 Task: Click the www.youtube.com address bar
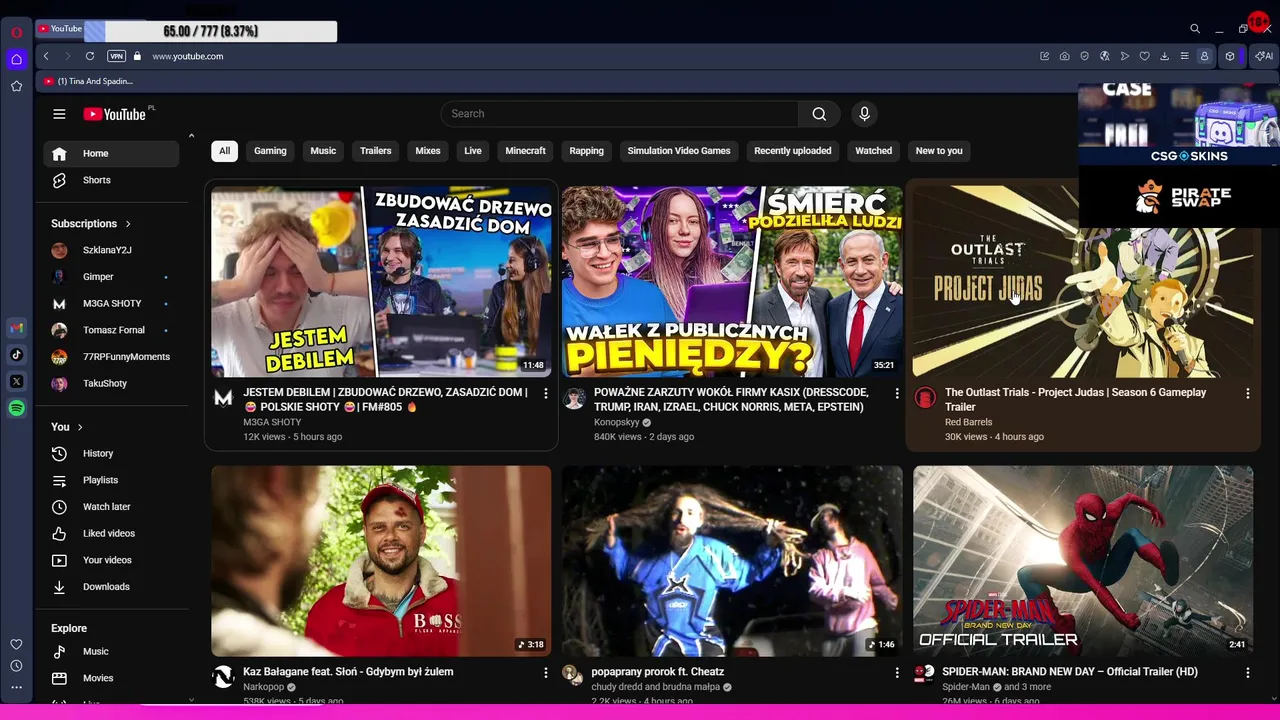(188, 56)
